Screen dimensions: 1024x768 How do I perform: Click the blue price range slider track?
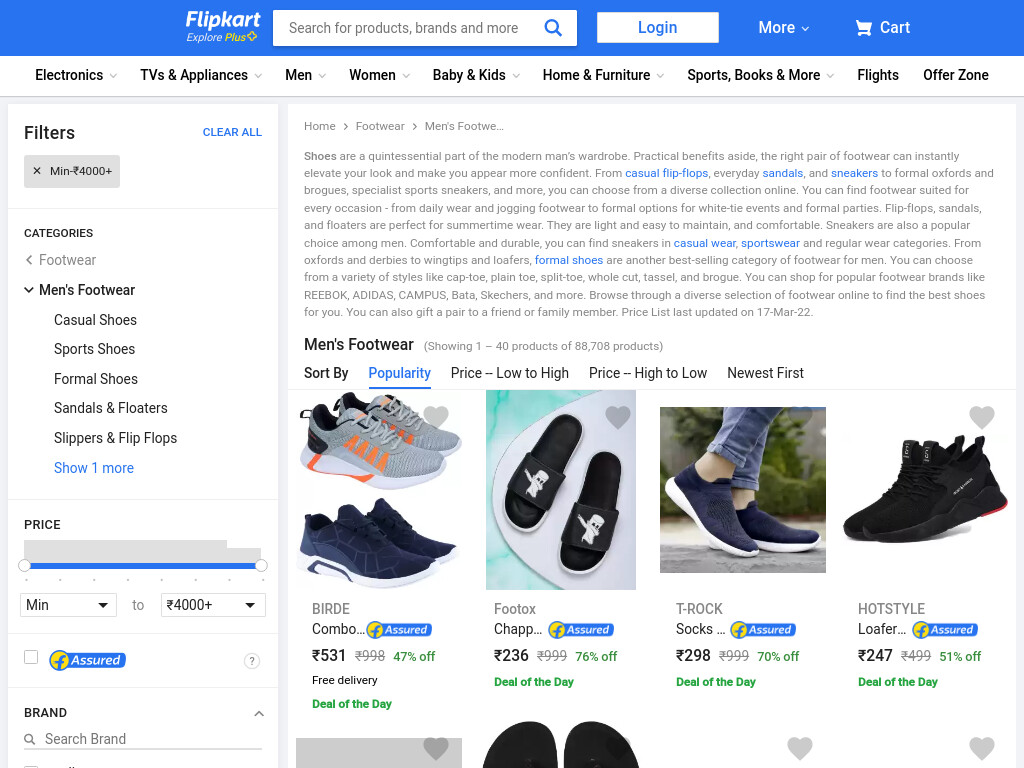click(143, 566)
